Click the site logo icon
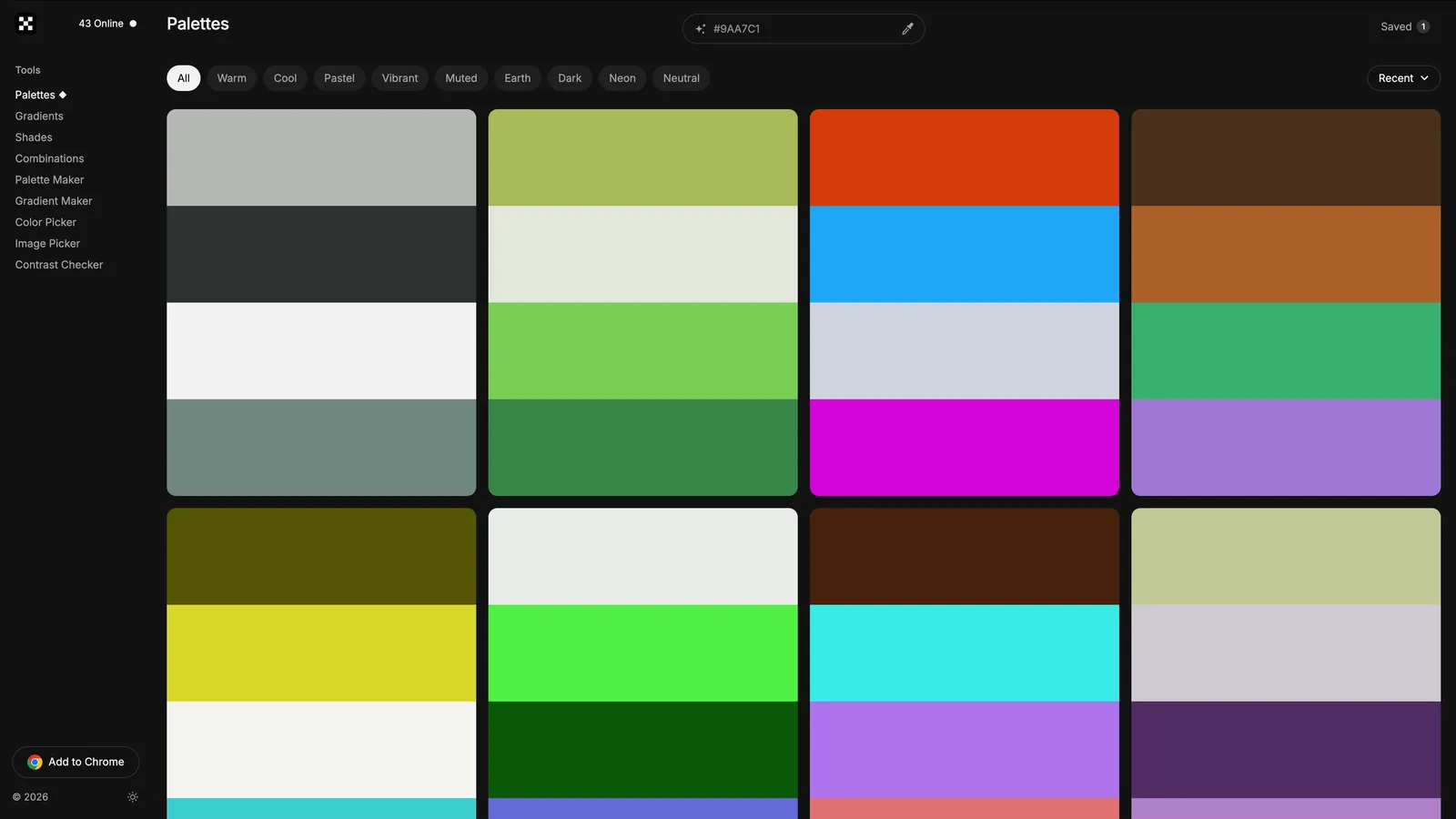 pyautogui.click(x=25, y=24)
